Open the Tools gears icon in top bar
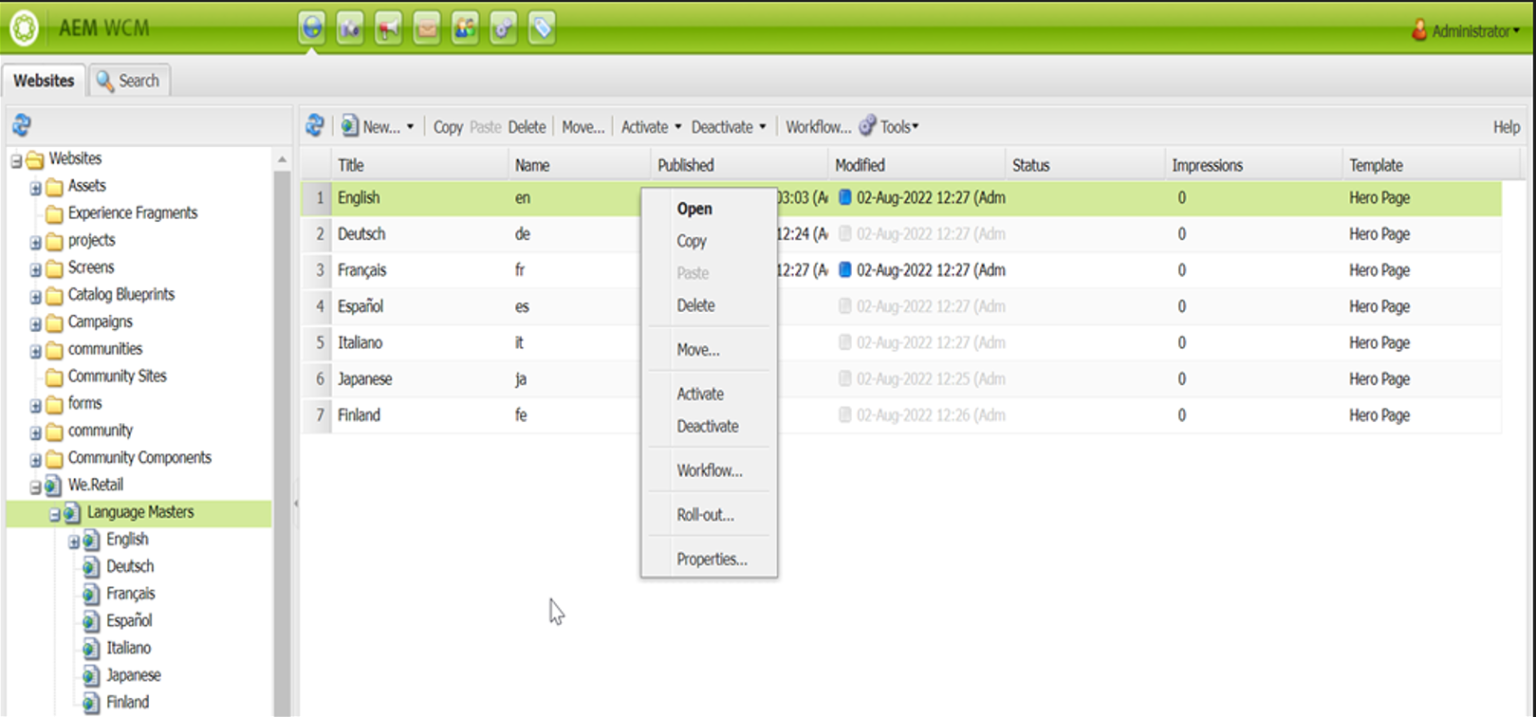 pos(503,28)
